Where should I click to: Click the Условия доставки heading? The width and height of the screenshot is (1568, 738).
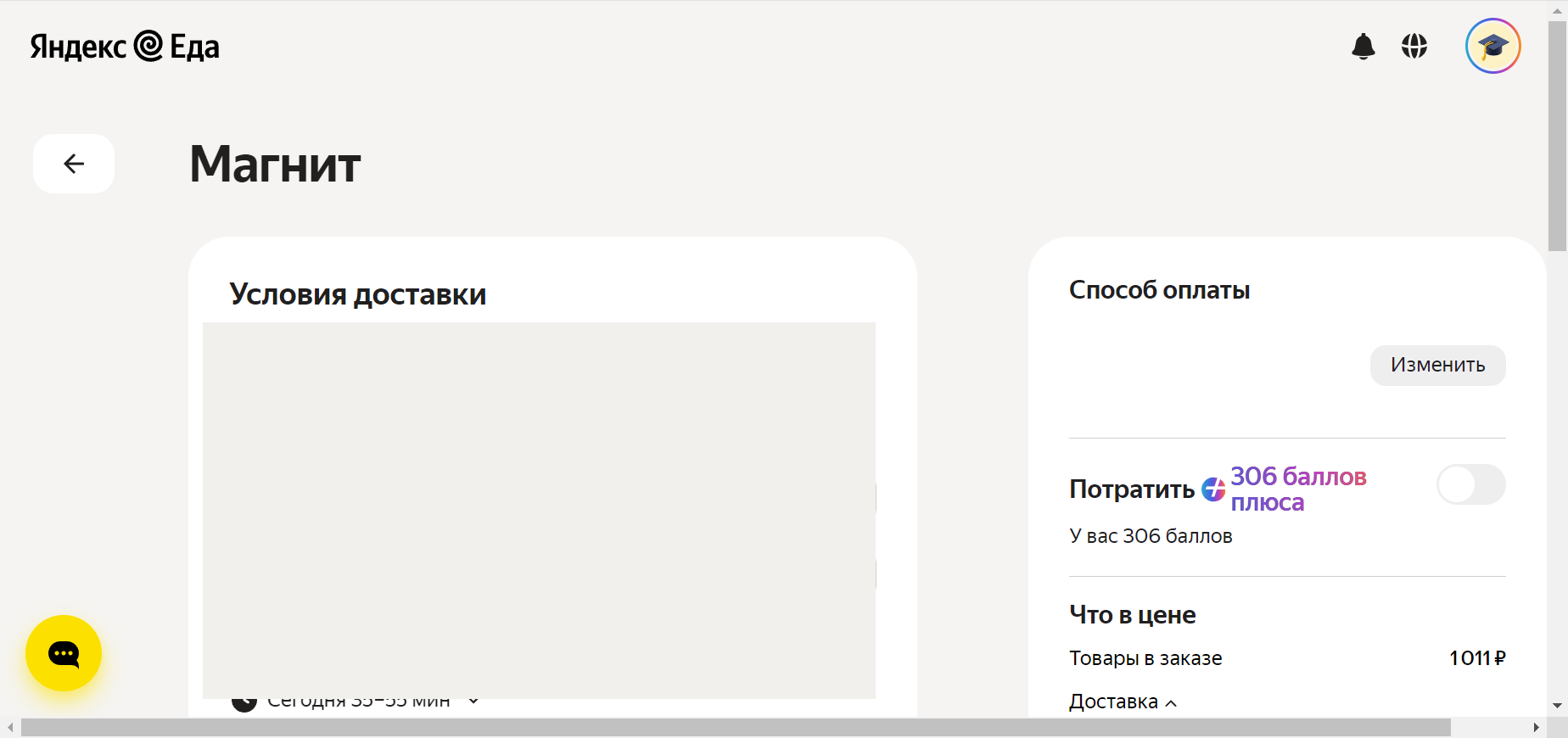click(358, 294)
